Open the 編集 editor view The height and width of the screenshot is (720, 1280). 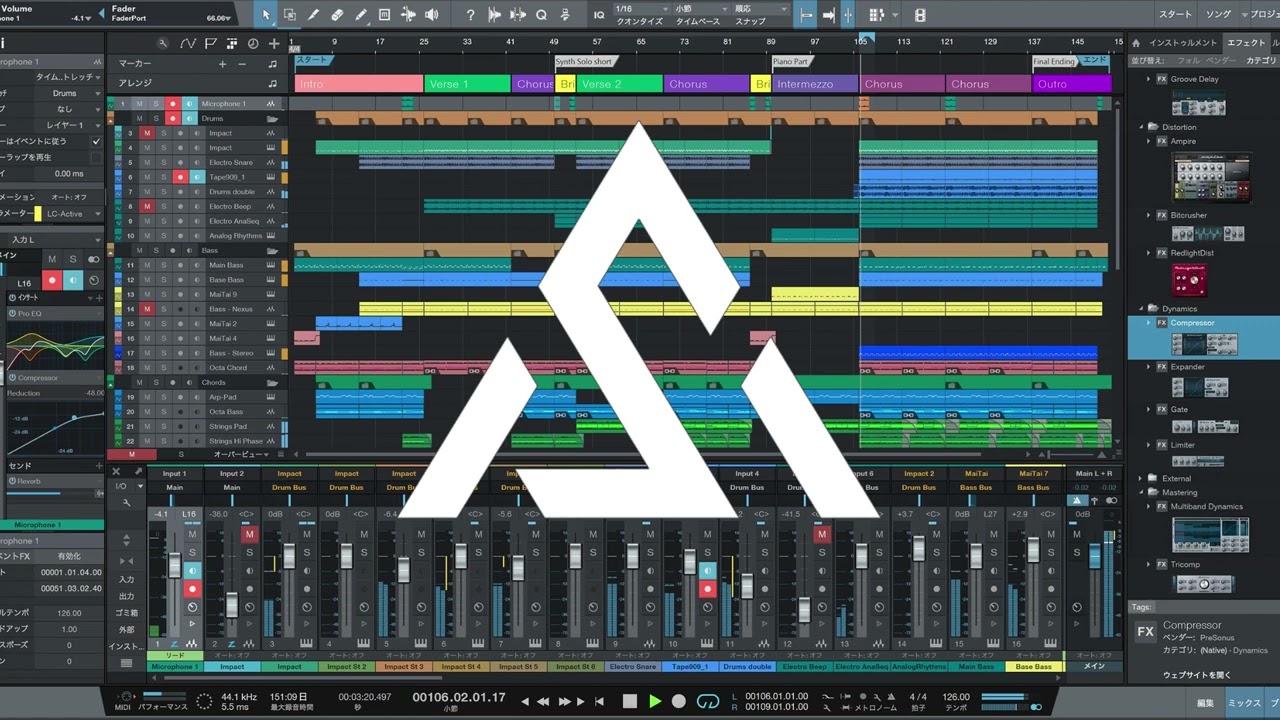pyautogui.click(x=1206, y=703)
